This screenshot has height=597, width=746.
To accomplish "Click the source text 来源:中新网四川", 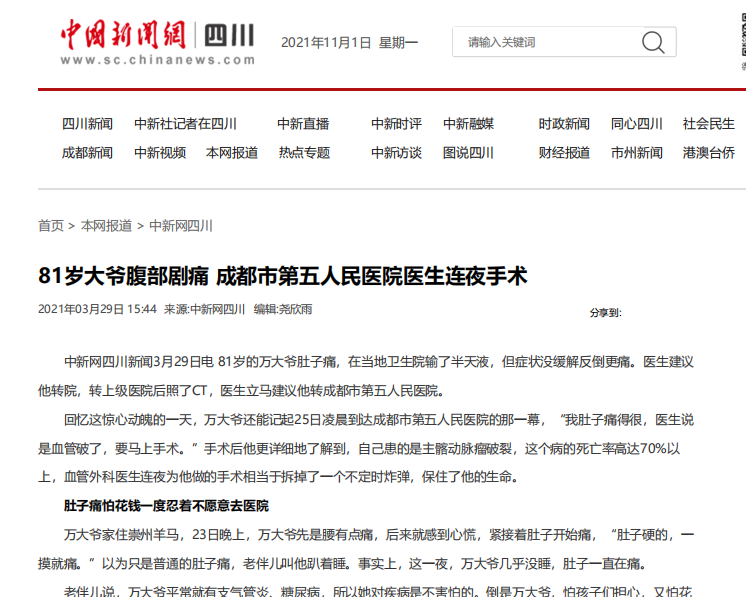I will 204,309.
